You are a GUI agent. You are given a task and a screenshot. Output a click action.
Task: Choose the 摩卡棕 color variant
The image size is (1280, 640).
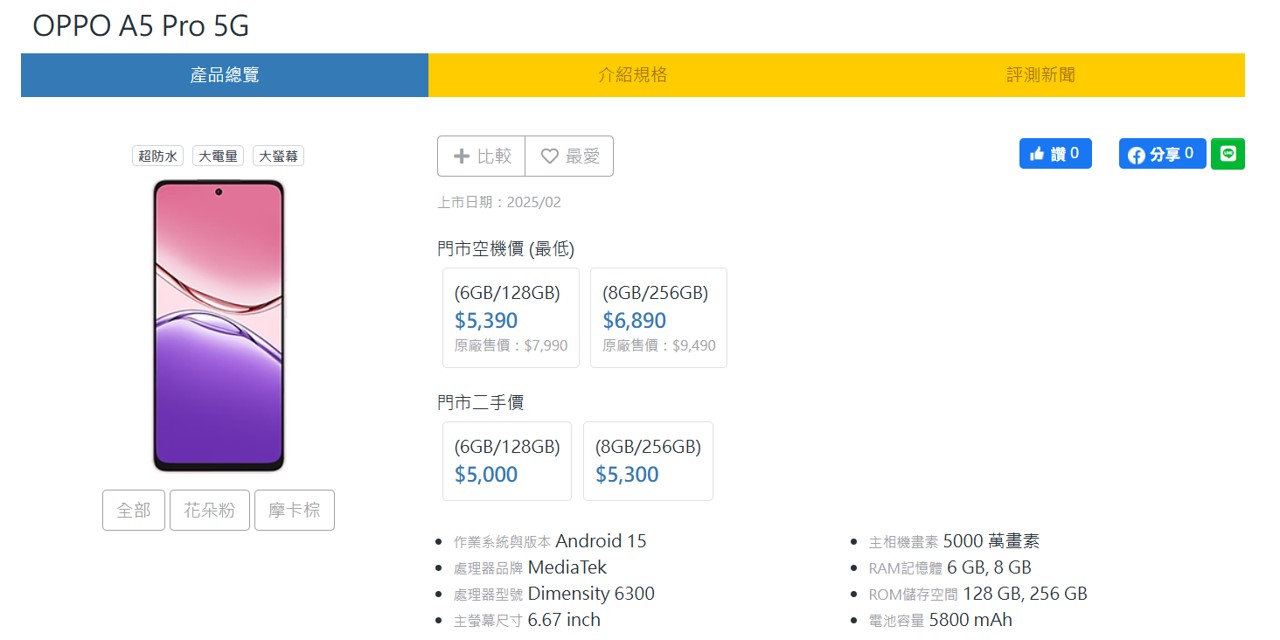point(294,510)
